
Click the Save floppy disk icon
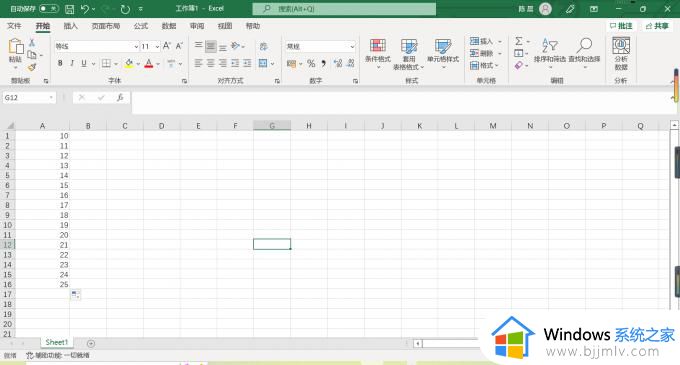(x=69, y=9)
